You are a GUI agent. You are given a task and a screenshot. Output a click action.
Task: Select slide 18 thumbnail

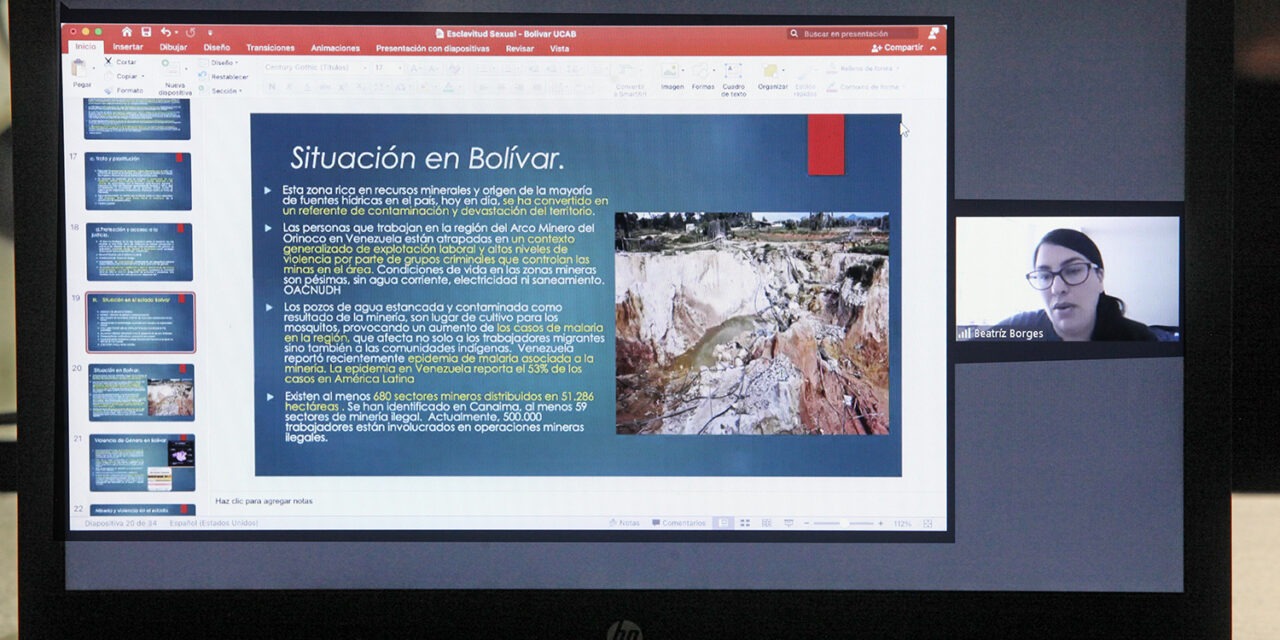tap(139, 251)
